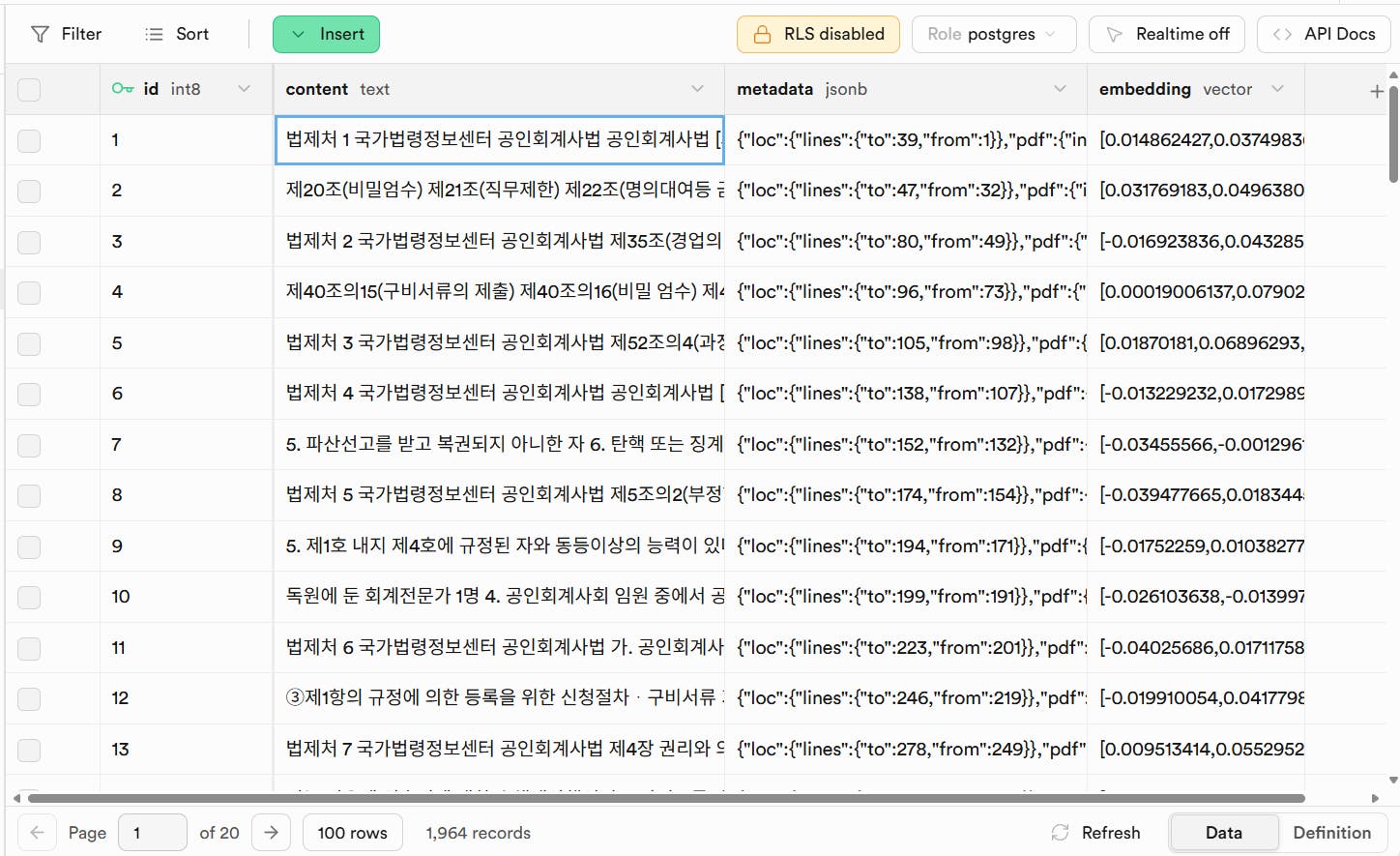
Task: Select the checkbox for row id 6
Action: click(x=29, y=394)
